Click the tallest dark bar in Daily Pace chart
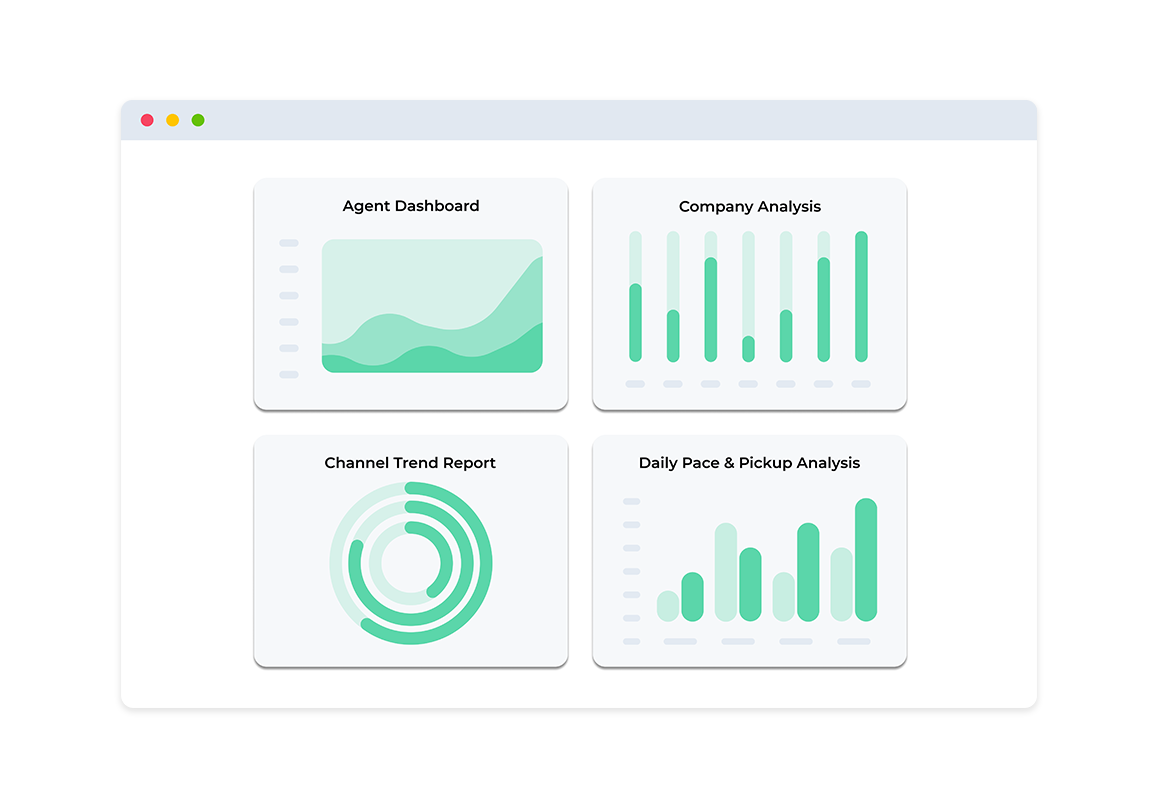 click(866, 559)
